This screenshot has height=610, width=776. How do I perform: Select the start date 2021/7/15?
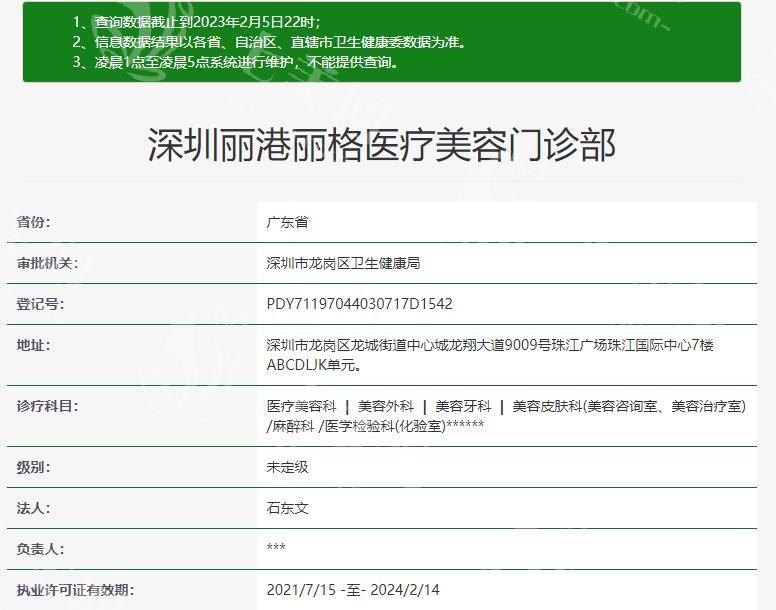click(301, 590)
